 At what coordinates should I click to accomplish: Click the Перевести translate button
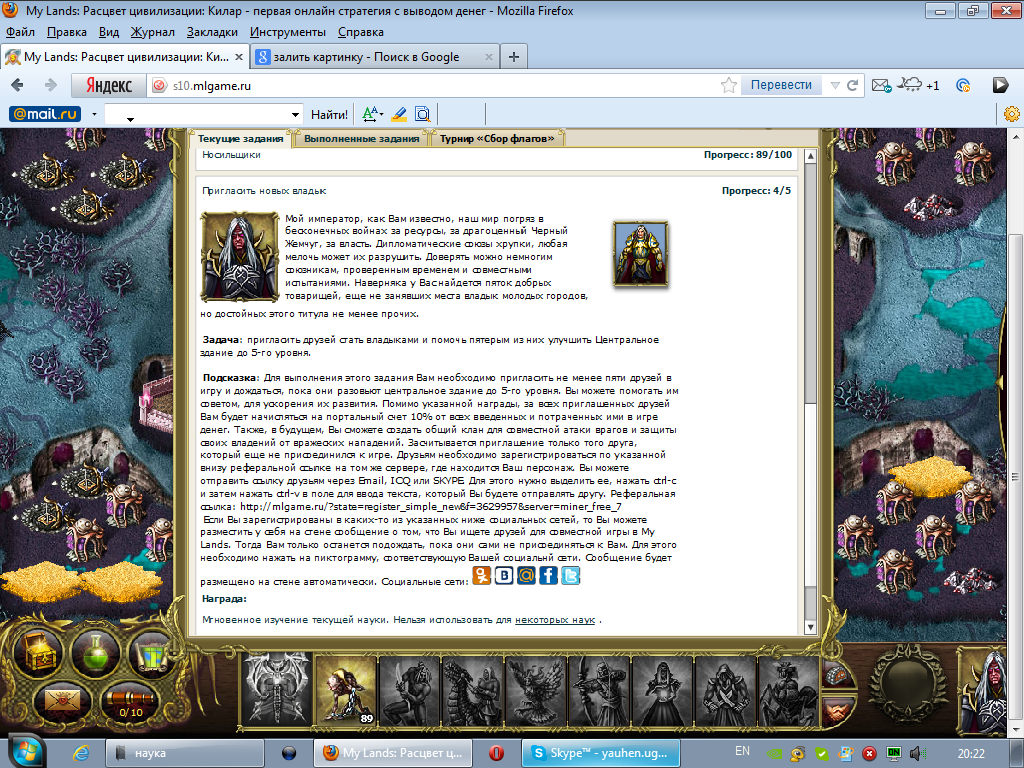pyautogui.click(x=781, y=85)
